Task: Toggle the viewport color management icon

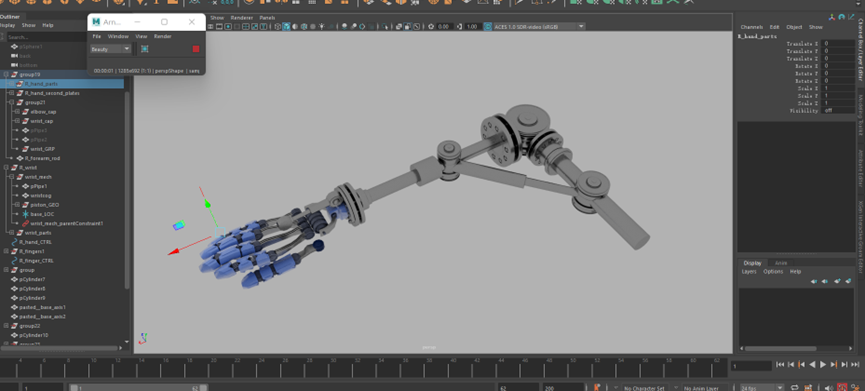Action: pos(488,26)
